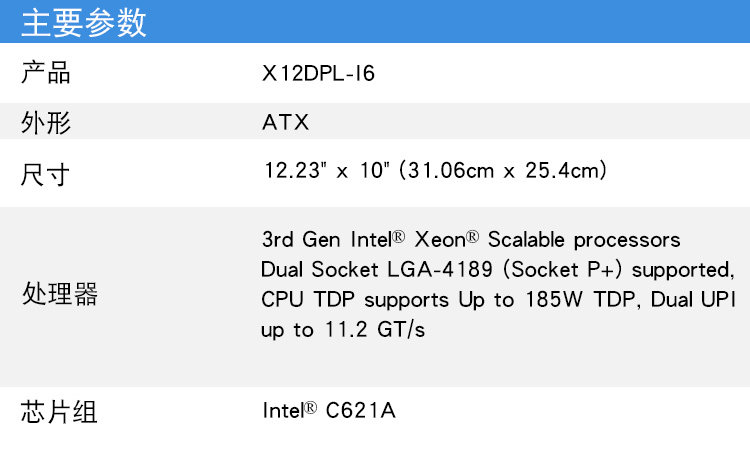
Task: Select the 尺寸 row label
Action: (x=46, y=174)
